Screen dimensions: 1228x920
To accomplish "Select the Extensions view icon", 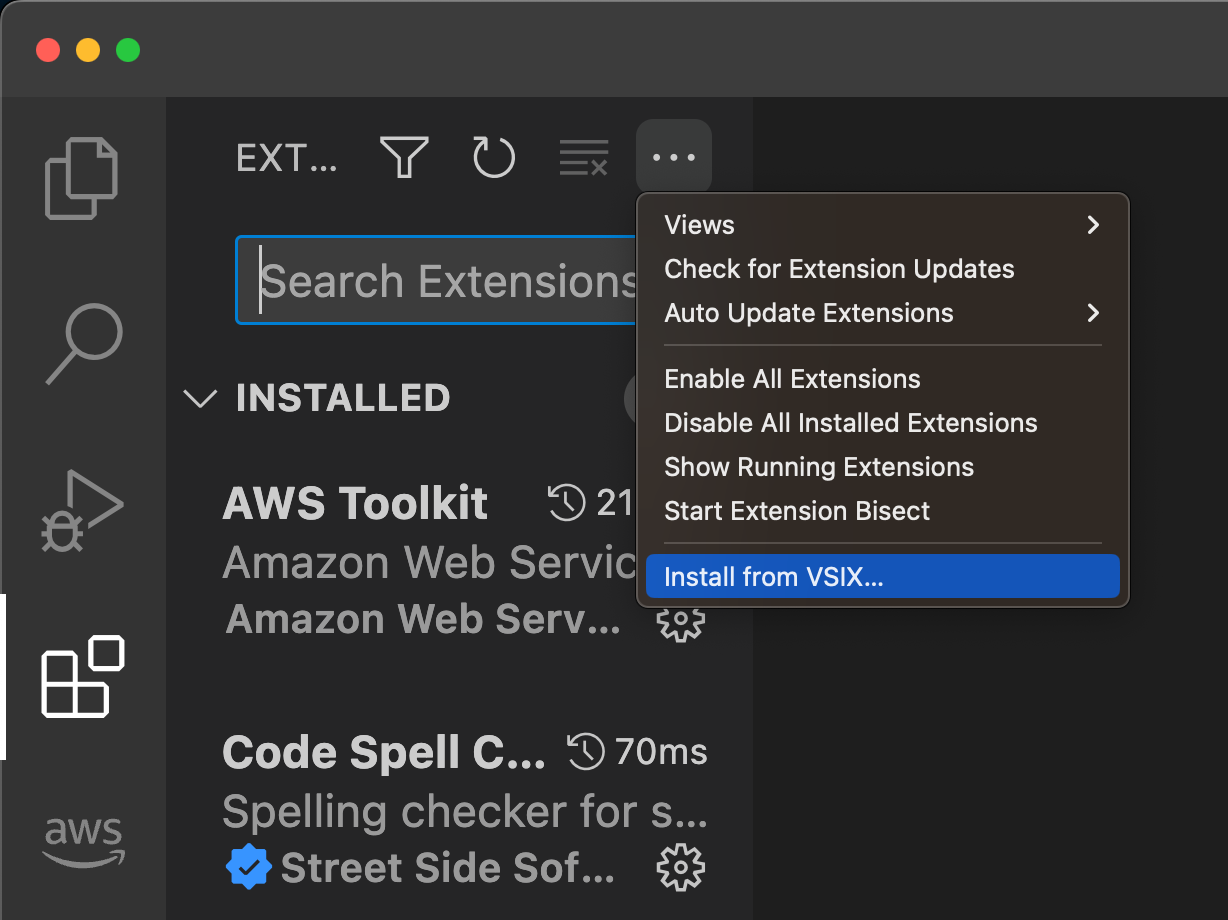I will click(x=82, y=676).
